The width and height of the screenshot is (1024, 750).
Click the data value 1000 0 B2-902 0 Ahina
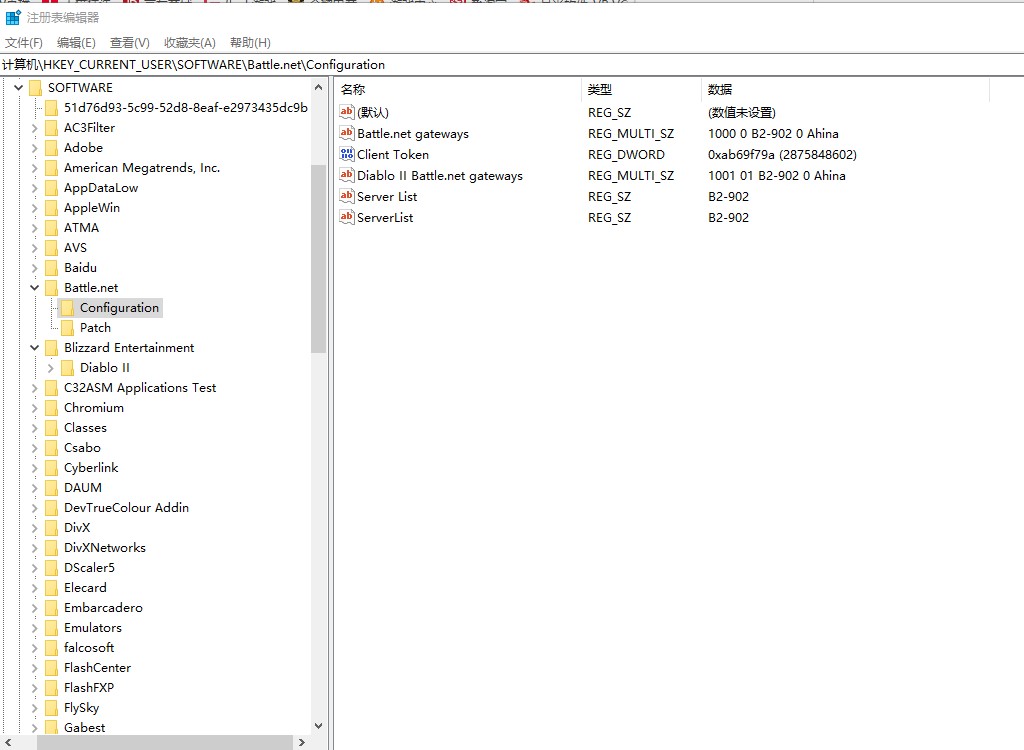(773, 134)
